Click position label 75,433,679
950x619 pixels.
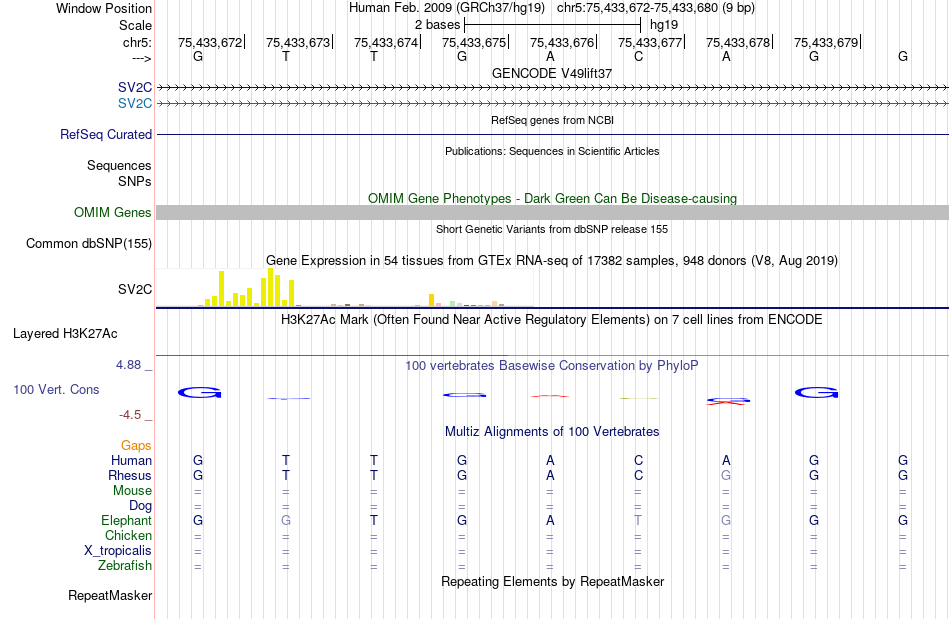826,42
